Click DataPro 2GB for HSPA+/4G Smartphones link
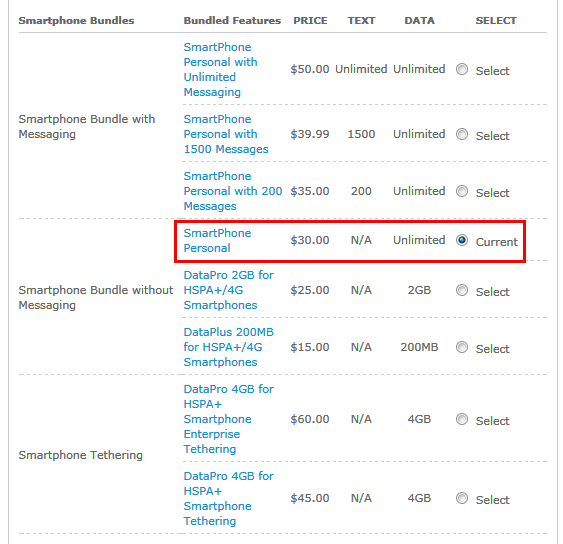Viewport: 563px width, 544px height. click(x=229, y=290)
